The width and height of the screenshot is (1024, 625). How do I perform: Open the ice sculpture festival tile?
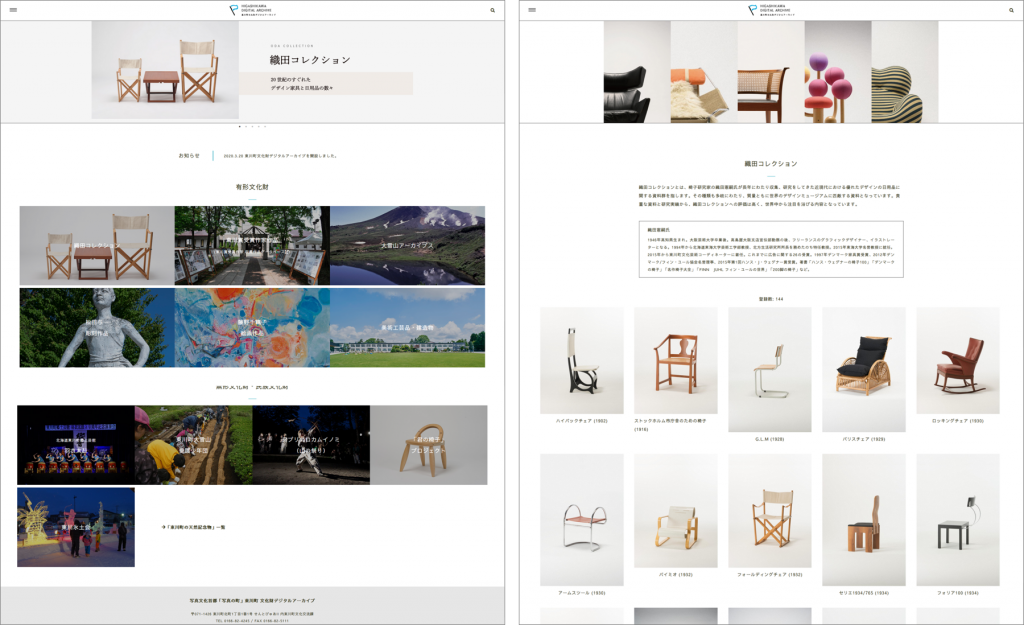tap(76, 527)
